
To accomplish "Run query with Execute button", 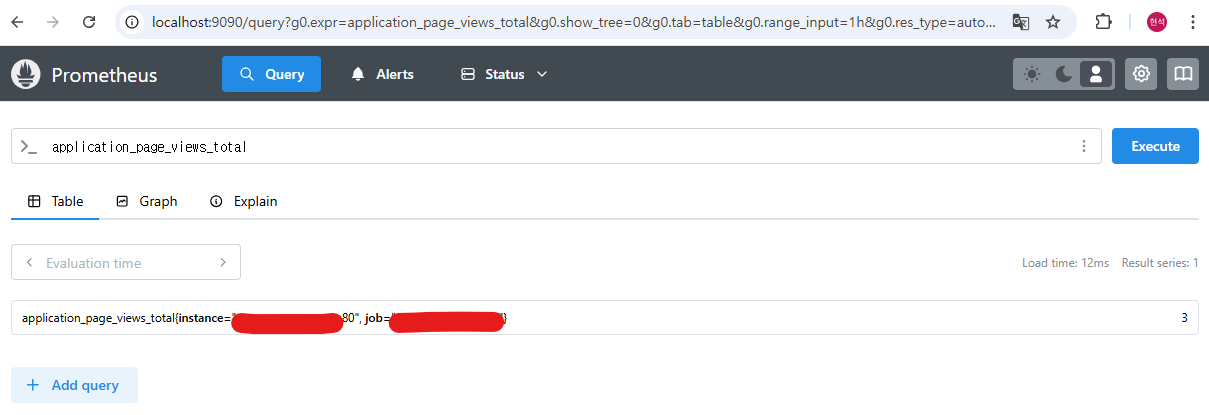I will tap(1155, 146).
